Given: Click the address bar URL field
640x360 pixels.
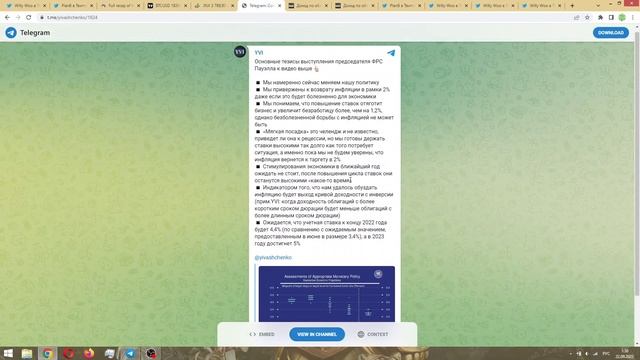Looking at the screenshot, I should 306,18.
